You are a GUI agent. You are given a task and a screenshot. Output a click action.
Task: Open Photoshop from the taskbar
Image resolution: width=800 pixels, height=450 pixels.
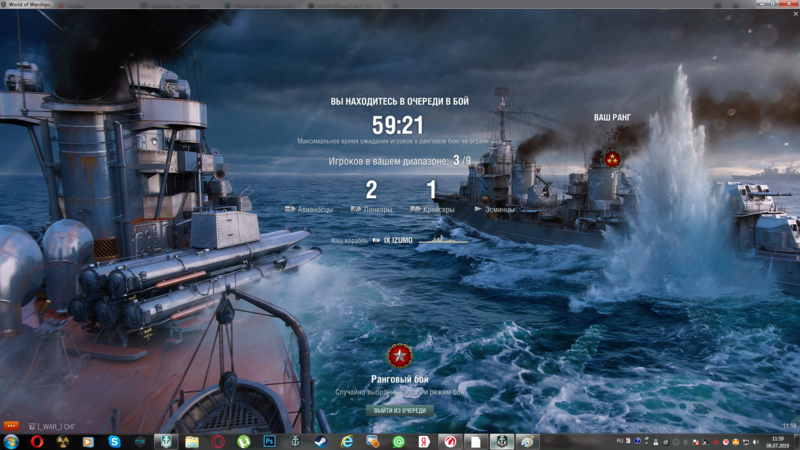click(x=269, y=441)
